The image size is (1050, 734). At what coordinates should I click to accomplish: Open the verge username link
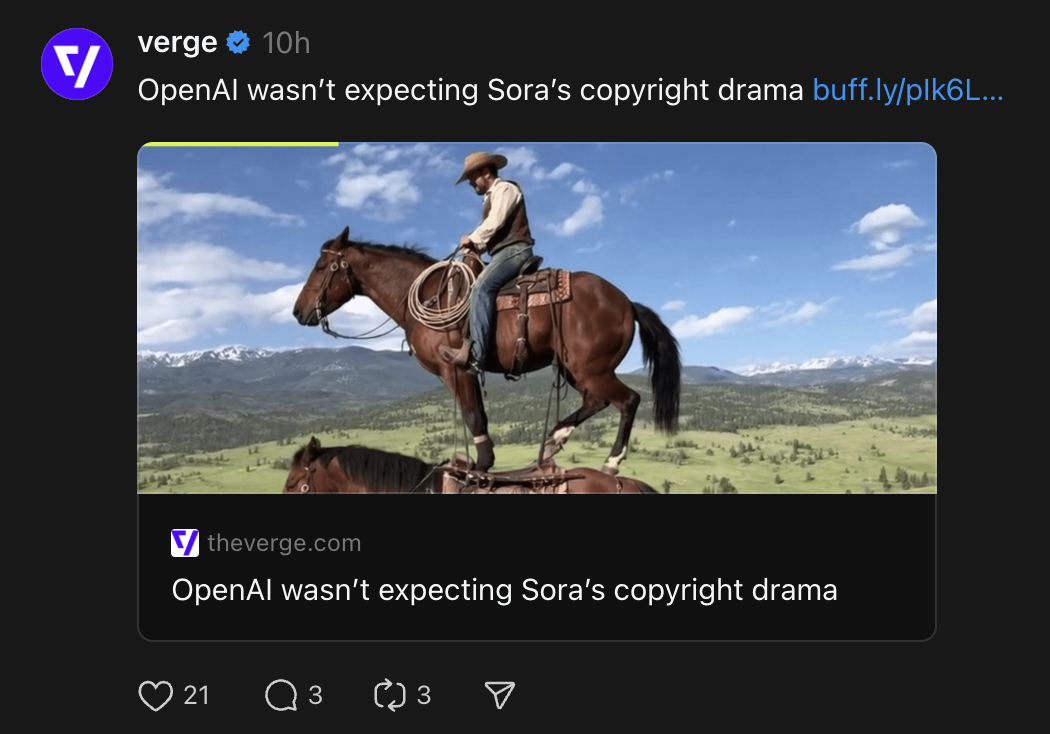point(177,43)
